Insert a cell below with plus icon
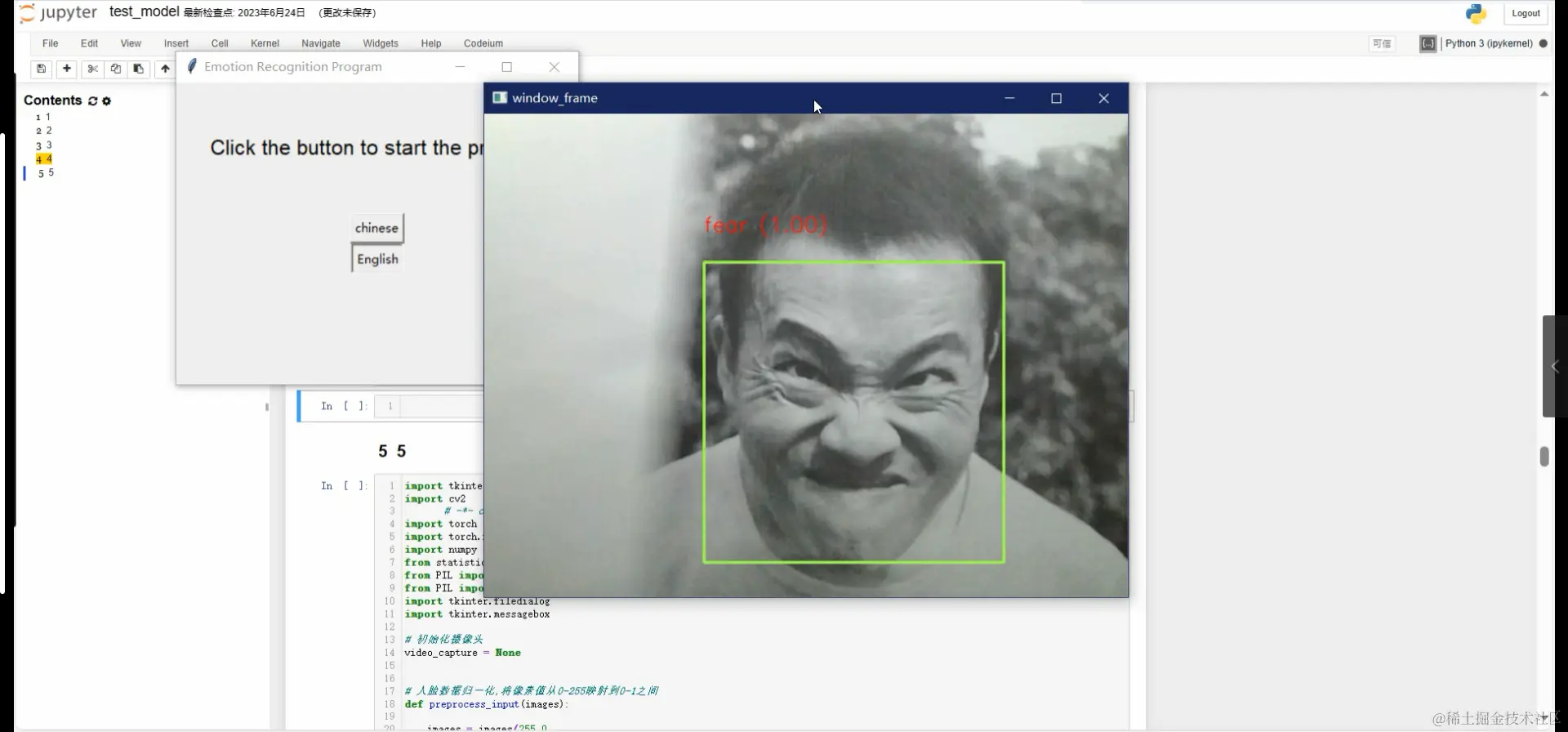The image size is (1568, 732). (x=67, y=69)
